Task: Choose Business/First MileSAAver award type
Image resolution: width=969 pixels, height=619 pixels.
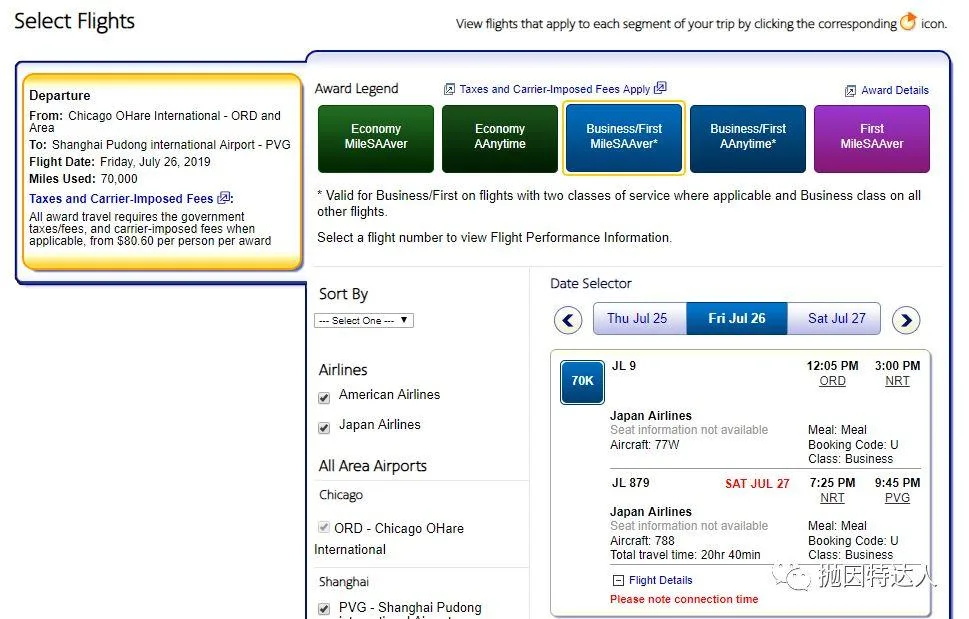Action: pos(624,138)
